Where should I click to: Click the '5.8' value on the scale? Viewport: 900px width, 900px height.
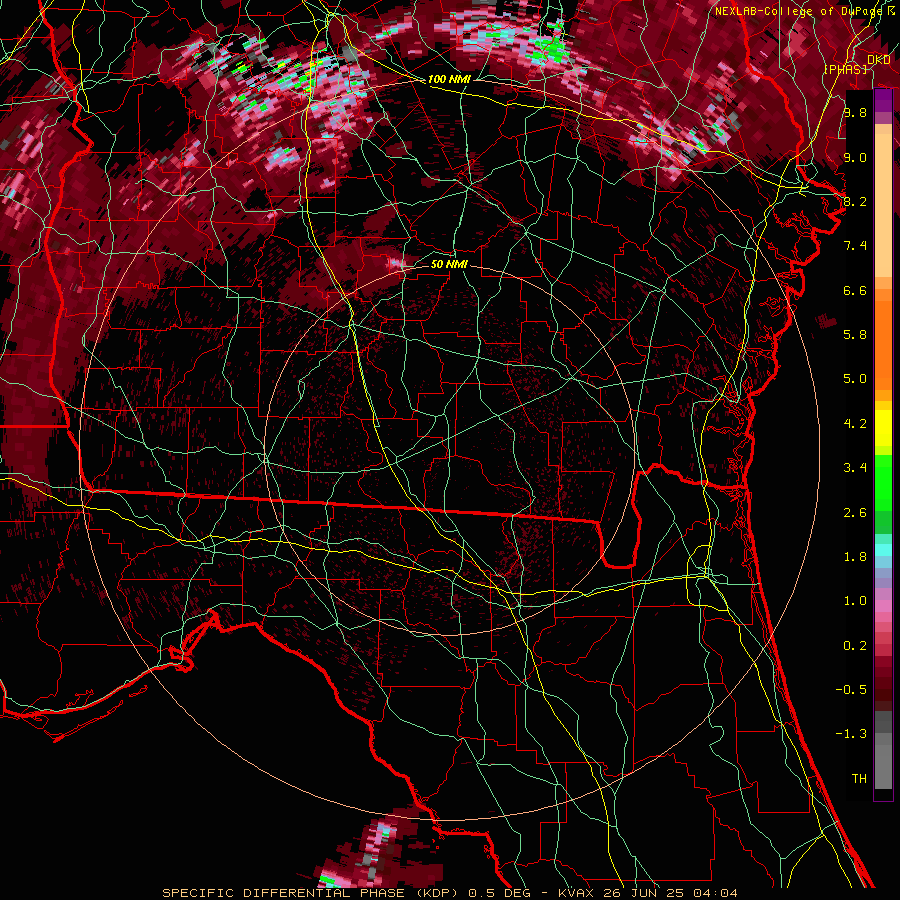855,335
